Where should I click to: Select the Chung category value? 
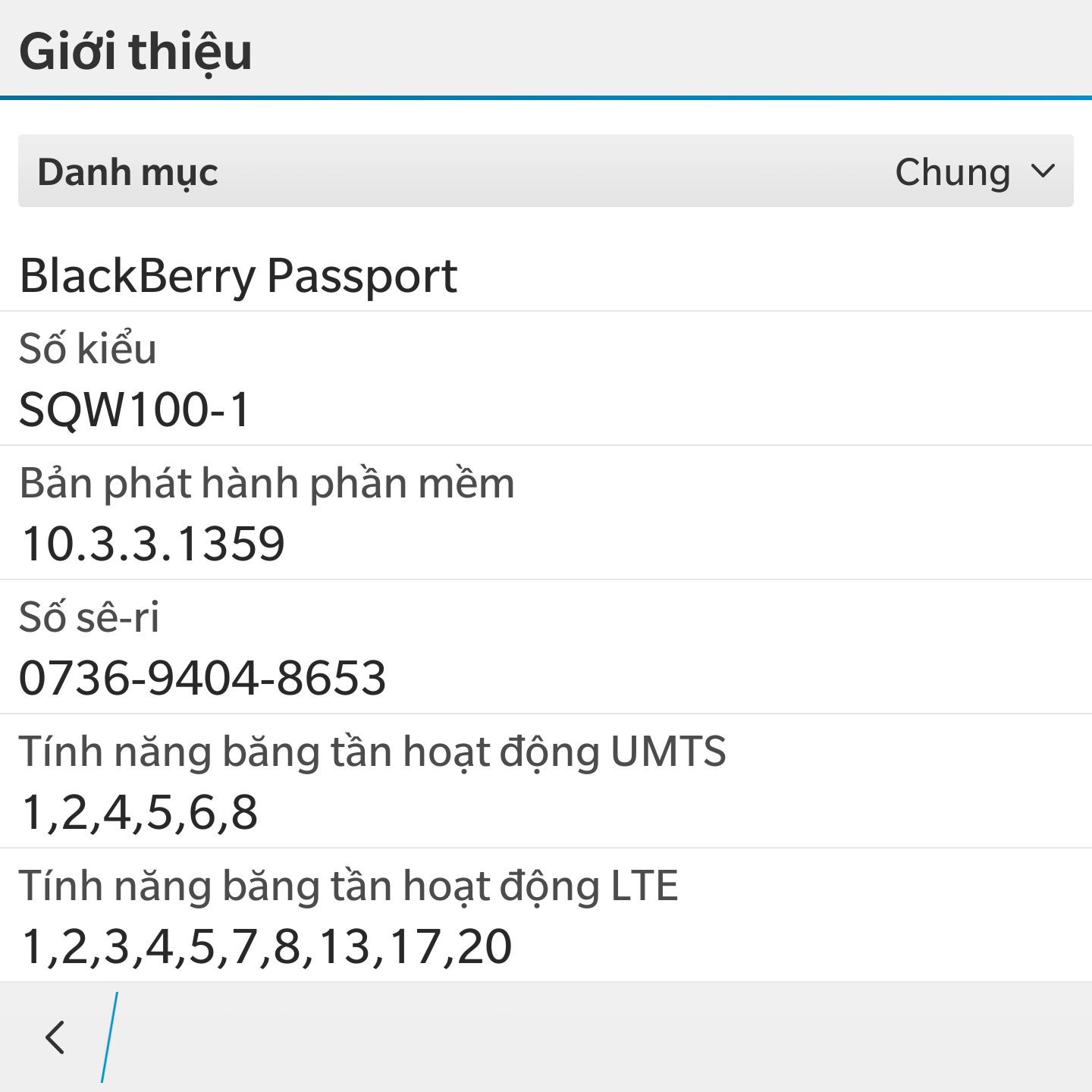(952, 172)
